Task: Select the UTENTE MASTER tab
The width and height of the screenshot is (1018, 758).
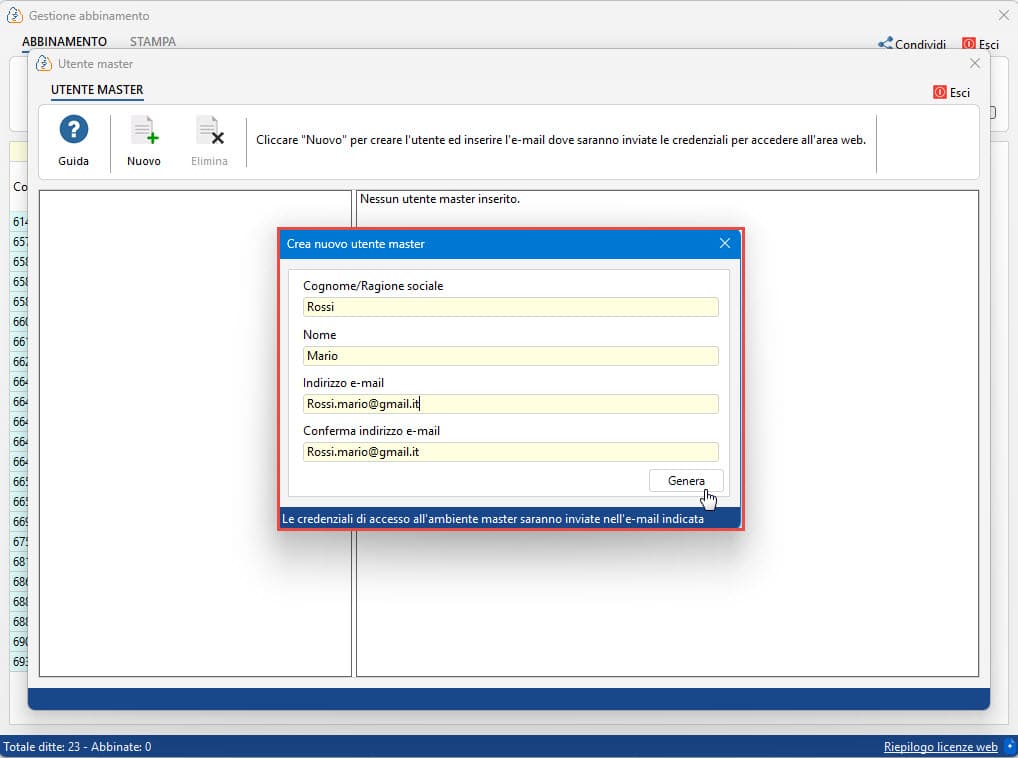Action: click(97, 90)
